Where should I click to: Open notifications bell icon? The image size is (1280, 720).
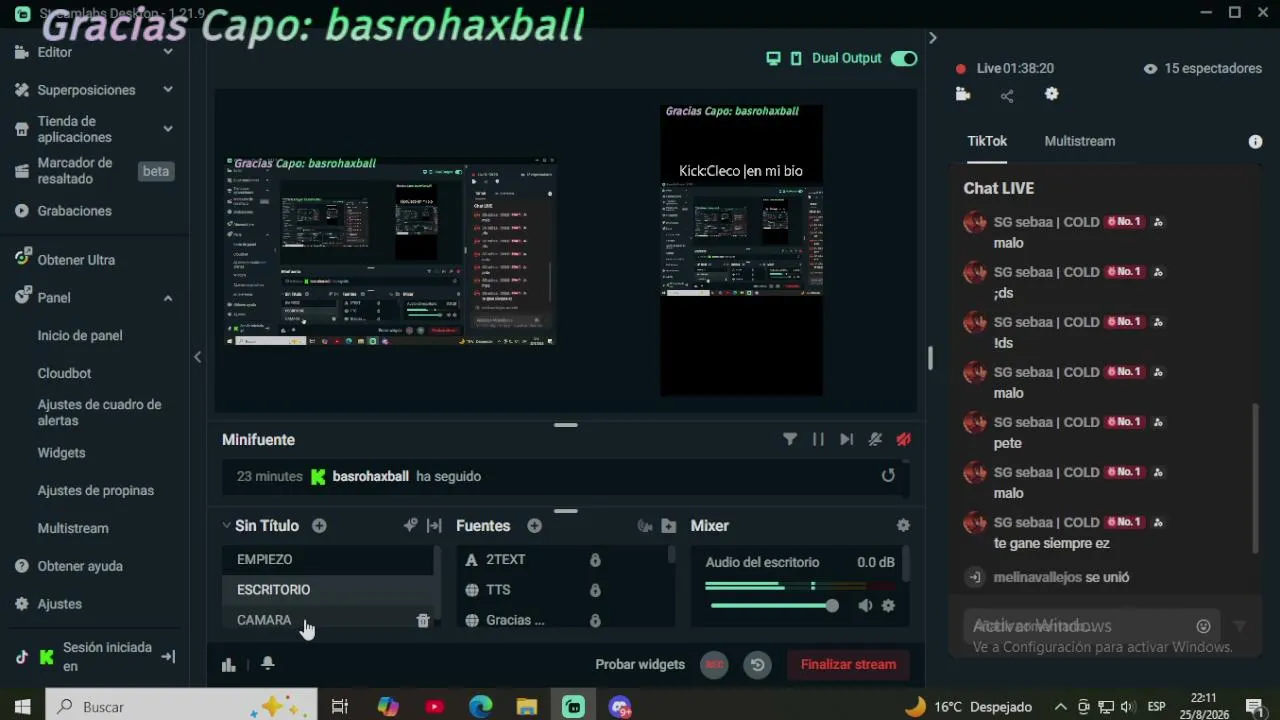[x=268, y=663]
